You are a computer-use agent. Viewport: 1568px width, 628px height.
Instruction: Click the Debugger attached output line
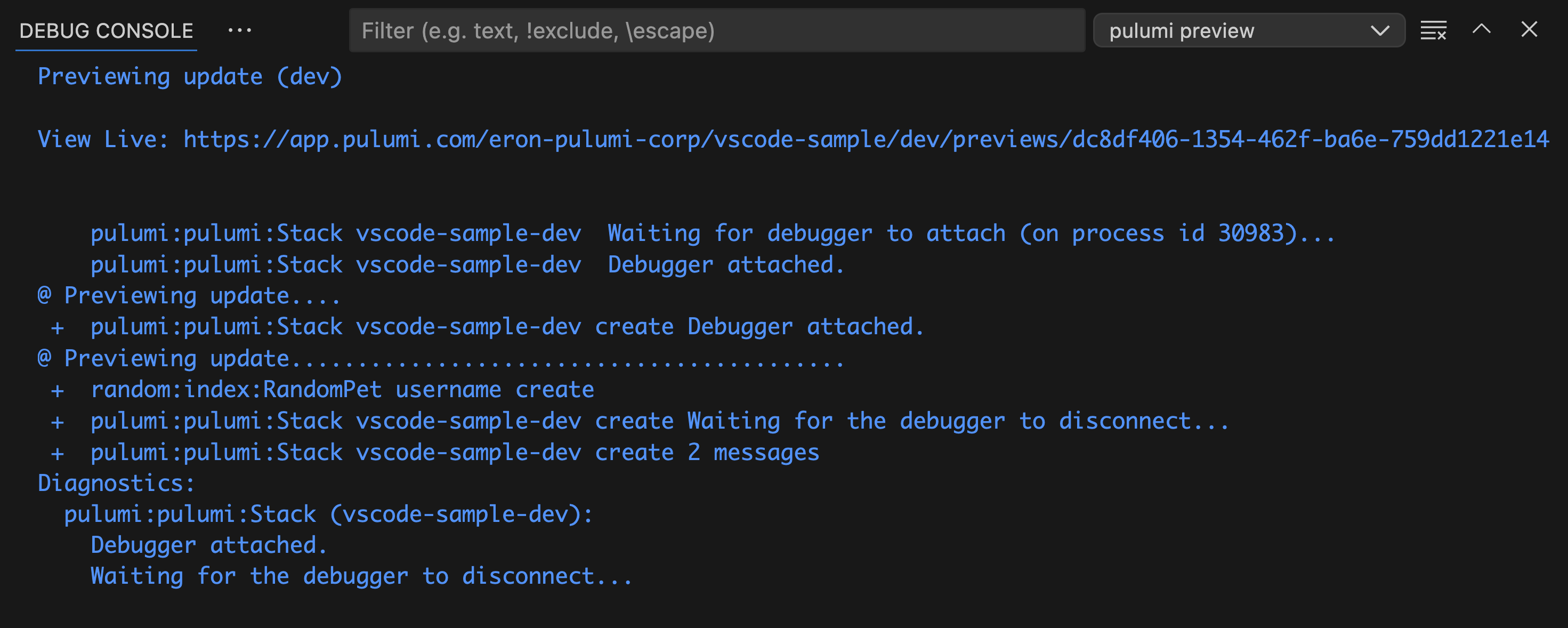[208, 545]
